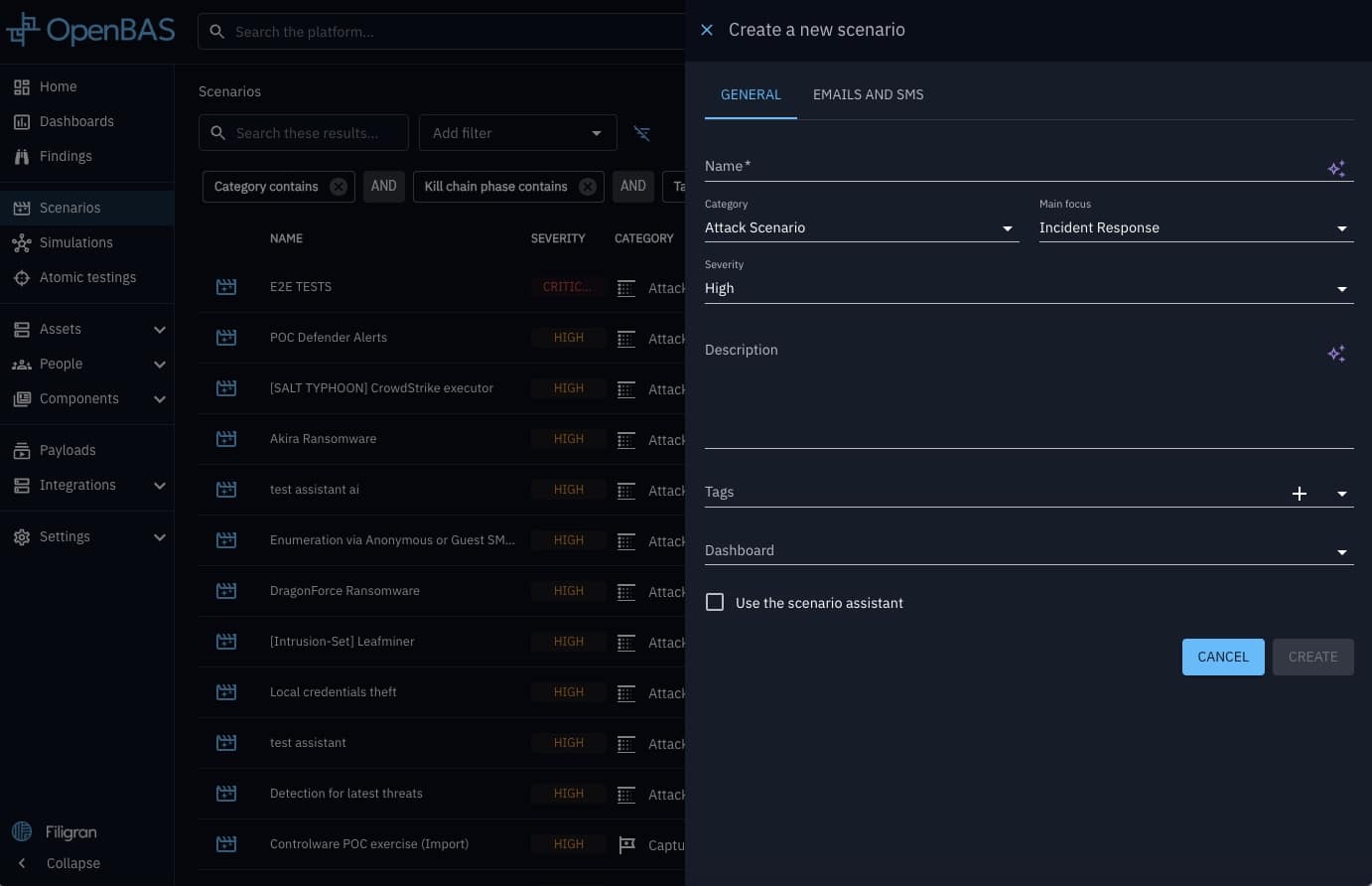Click the plus icon in Tags field
The height and width of the screenshot is (886, 1372).
[1299, 494]
